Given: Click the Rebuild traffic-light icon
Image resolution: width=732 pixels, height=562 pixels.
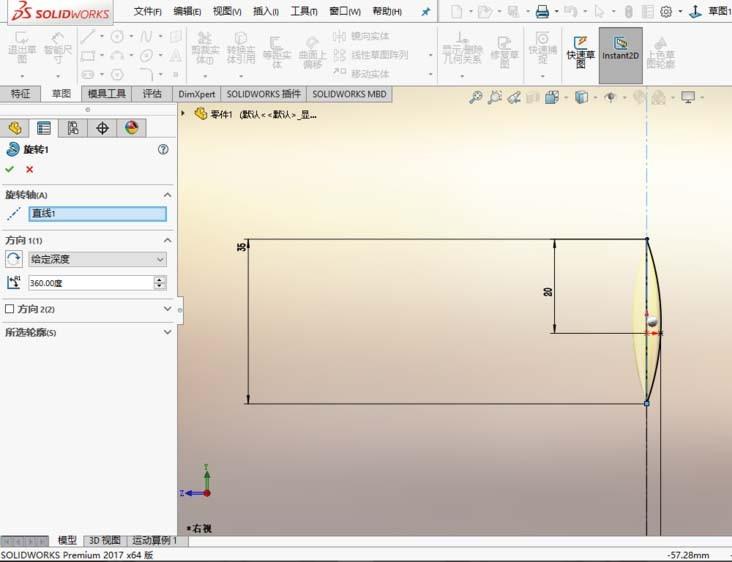Looking at the screenshot, I should 629,11.
